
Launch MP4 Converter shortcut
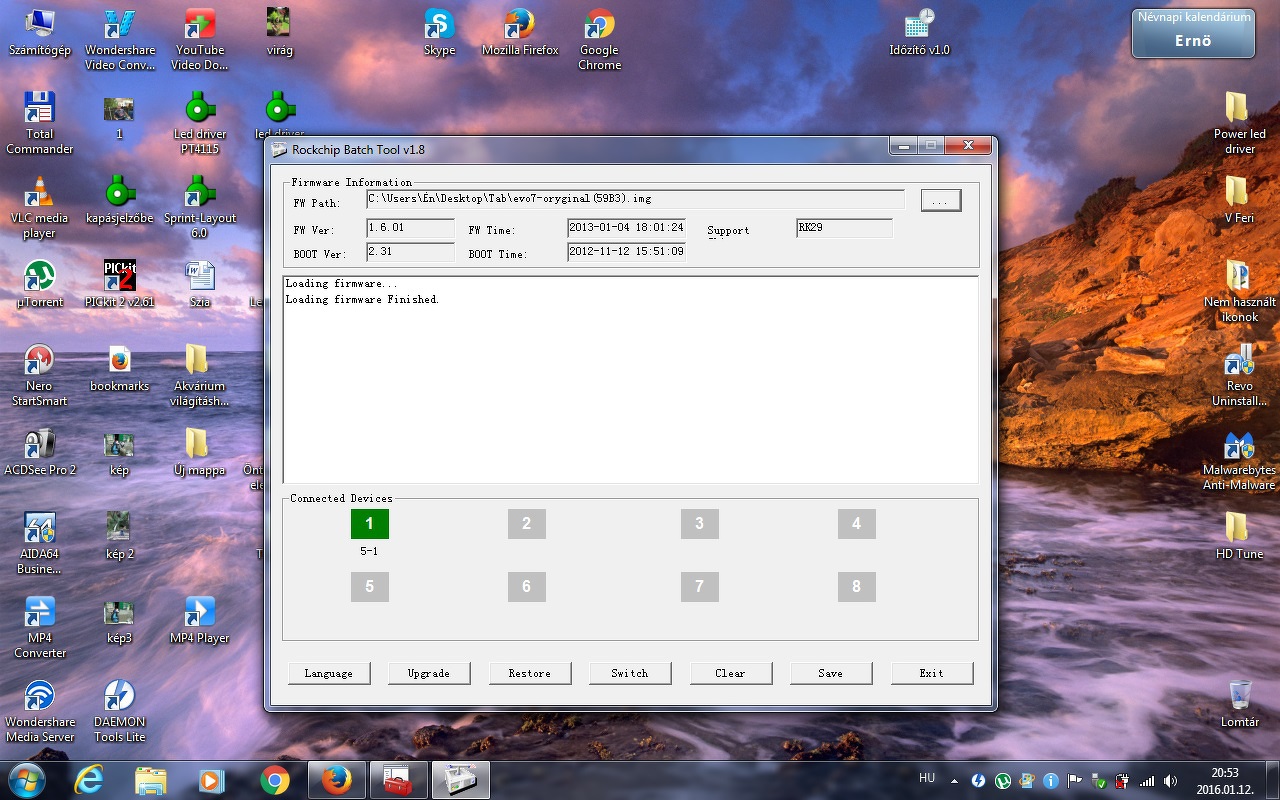pyautogui.click(x=40, y=627)
